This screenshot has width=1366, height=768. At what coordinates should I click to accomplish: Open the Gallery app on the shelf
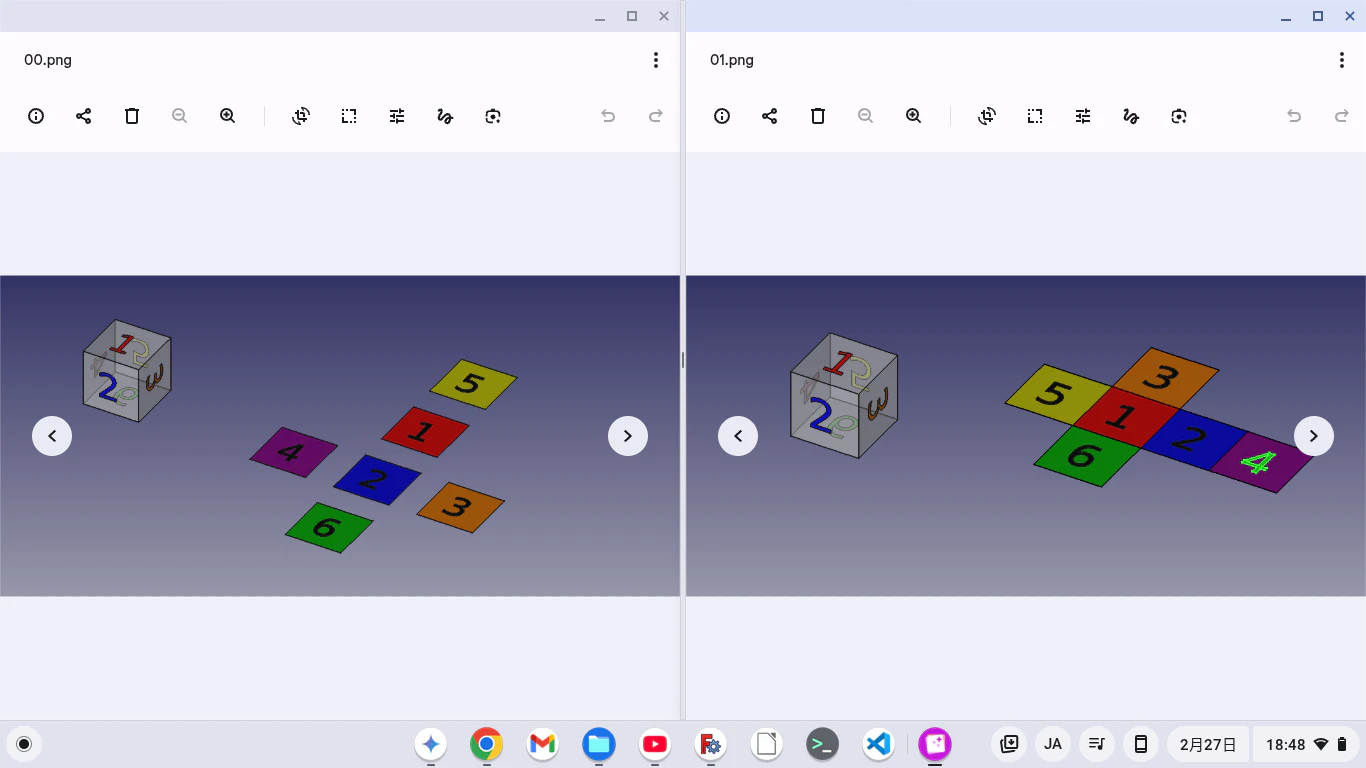click(935, 744)
